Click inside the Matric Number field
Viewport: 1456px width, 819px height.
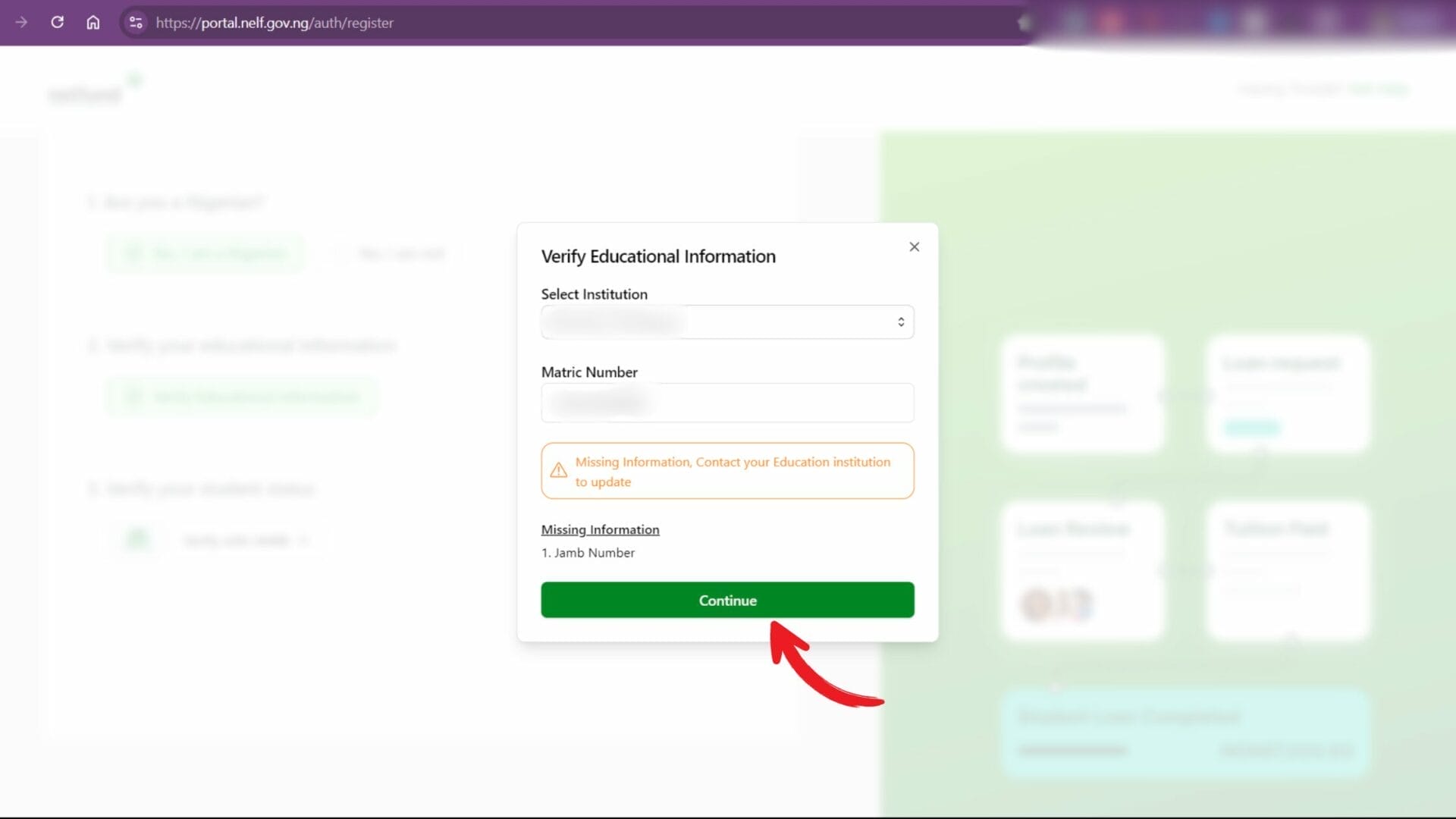726,403
